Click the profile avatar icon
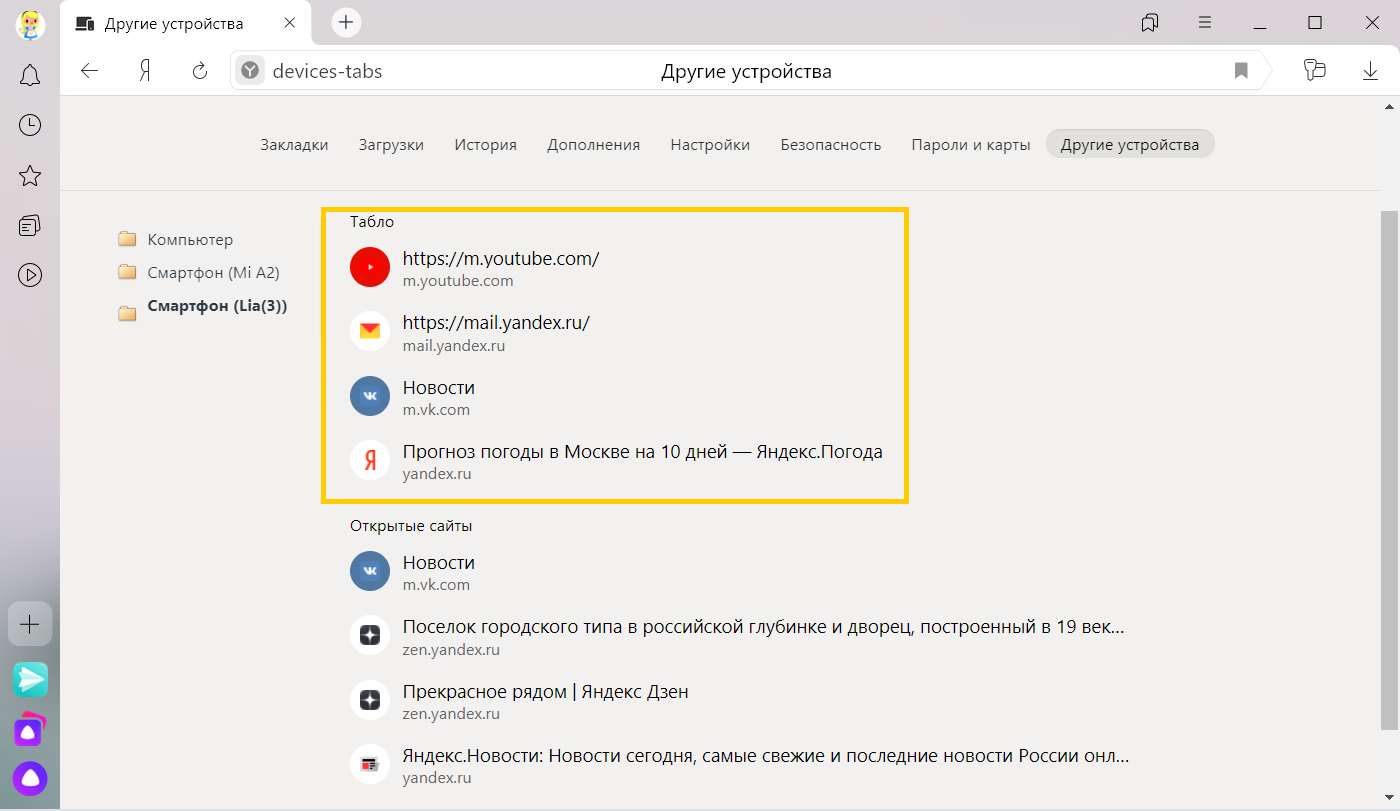 pyautogui.click(x=30, y=23)
